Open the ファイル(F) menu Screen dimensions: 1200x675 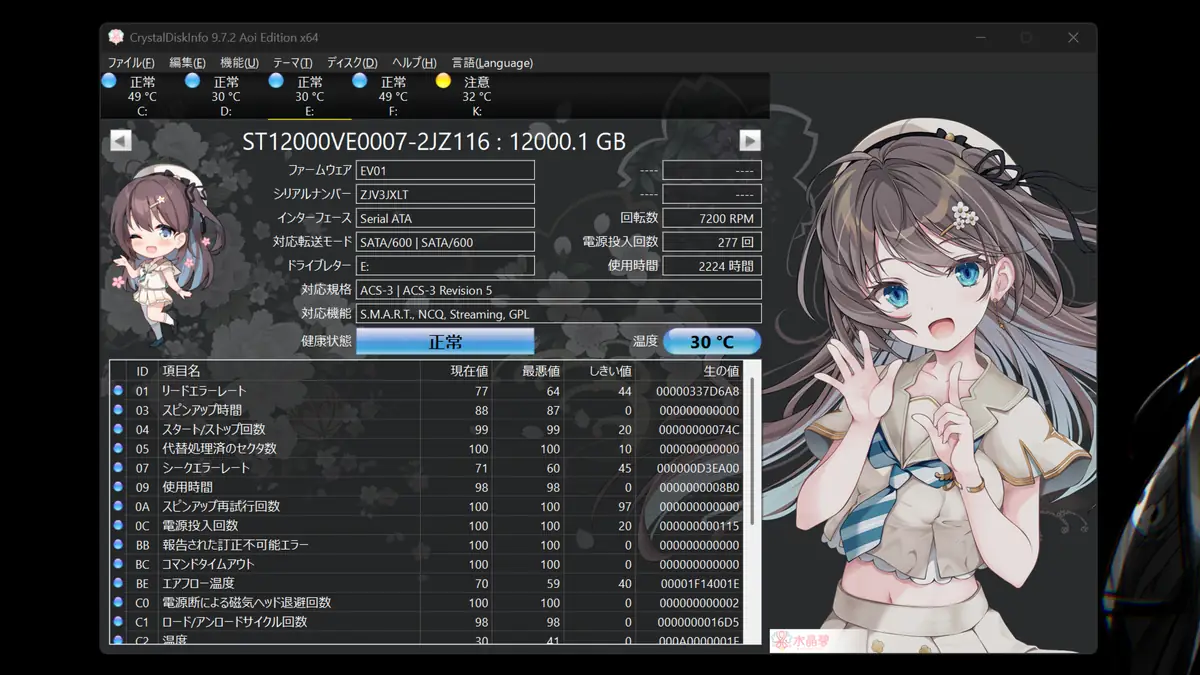(130, 63)
